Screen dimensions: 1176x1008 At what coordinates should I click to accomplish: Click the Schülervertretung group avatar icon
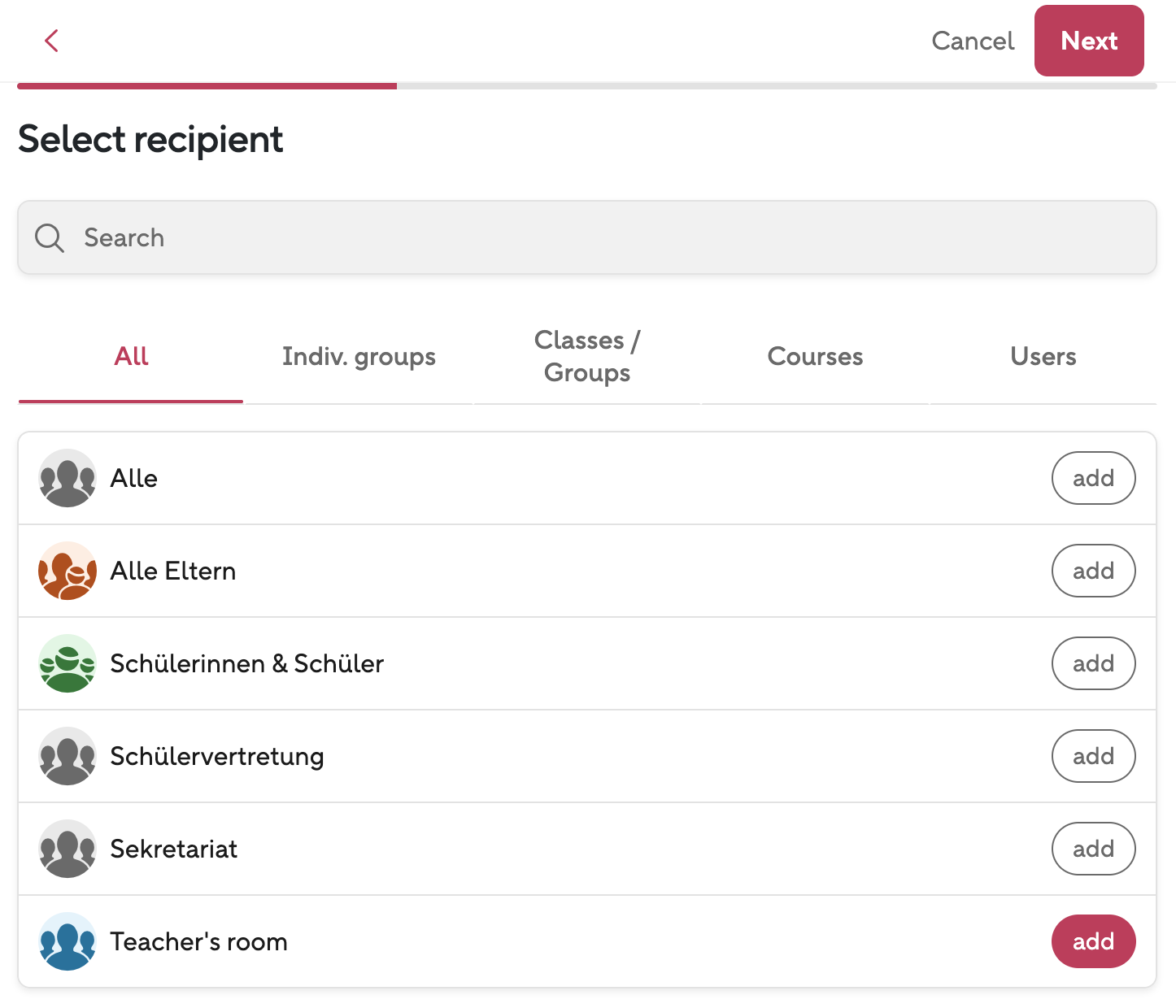click(68, 756)
